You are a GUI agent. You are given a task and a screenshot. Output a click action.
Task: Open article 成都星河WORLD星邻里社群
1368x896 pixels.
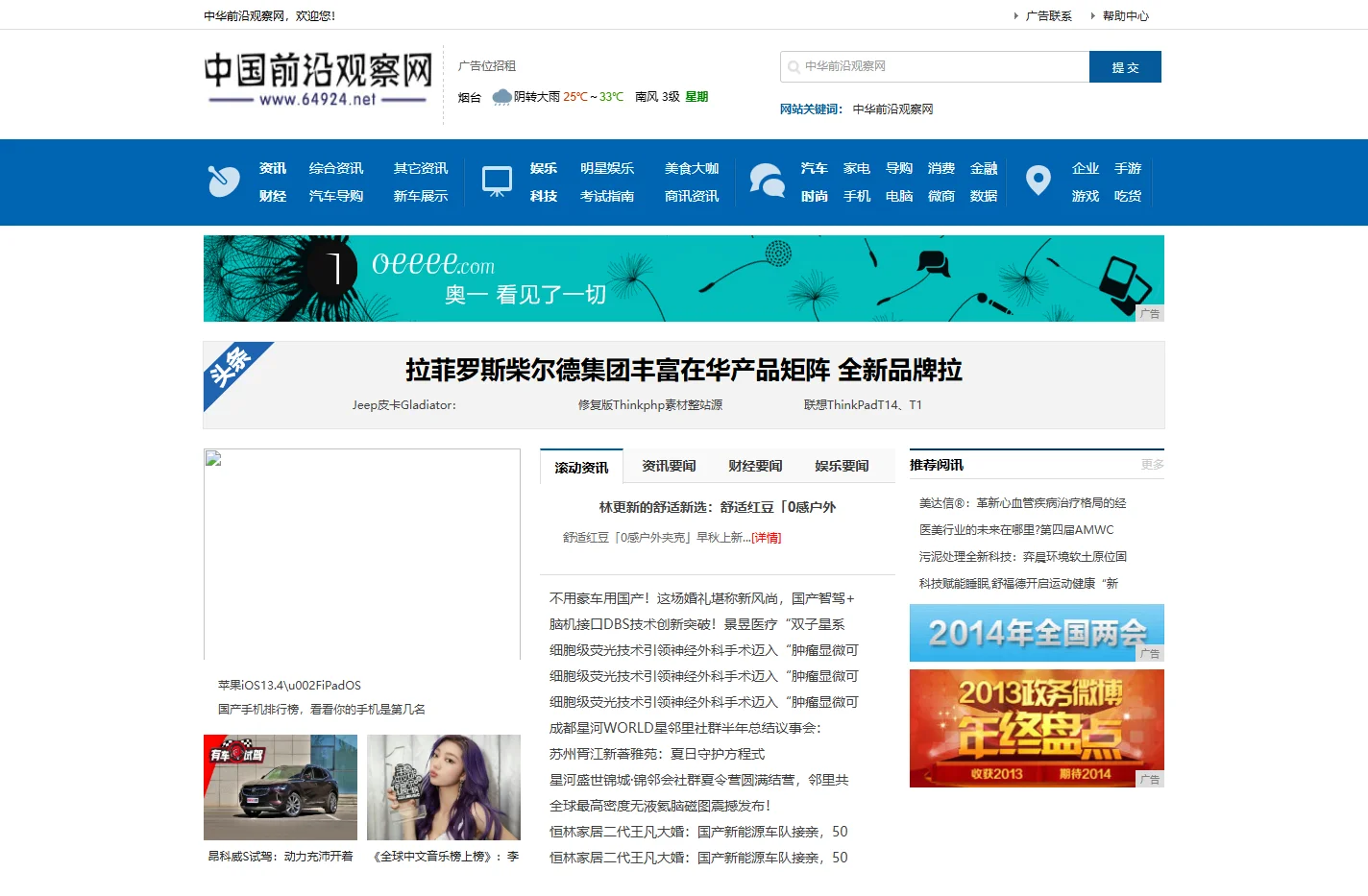686,728
